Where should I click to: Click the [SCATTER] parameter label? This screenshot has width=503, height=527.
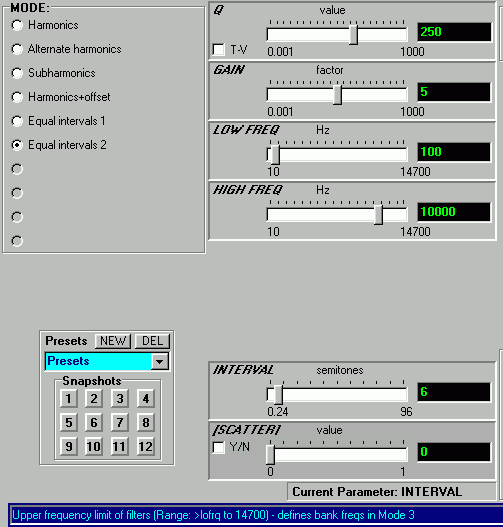tap(247, 430)
